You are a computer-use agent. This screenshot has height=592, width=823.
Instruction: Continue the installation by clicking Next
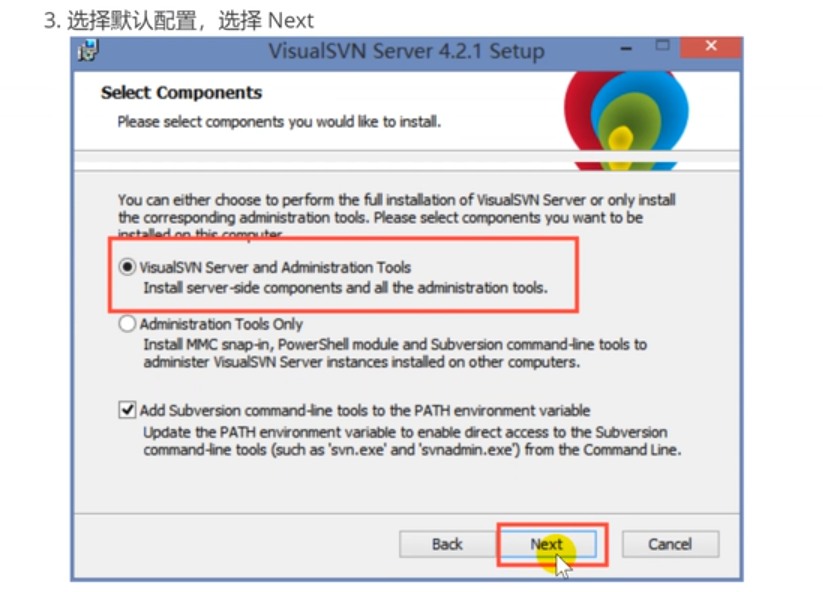[547, 544]
